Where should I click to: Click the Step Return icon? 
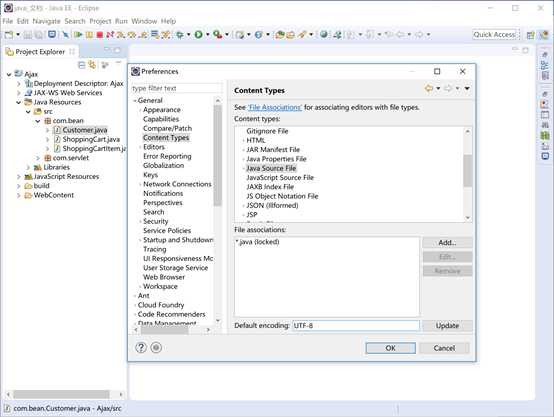pos(143,35)
